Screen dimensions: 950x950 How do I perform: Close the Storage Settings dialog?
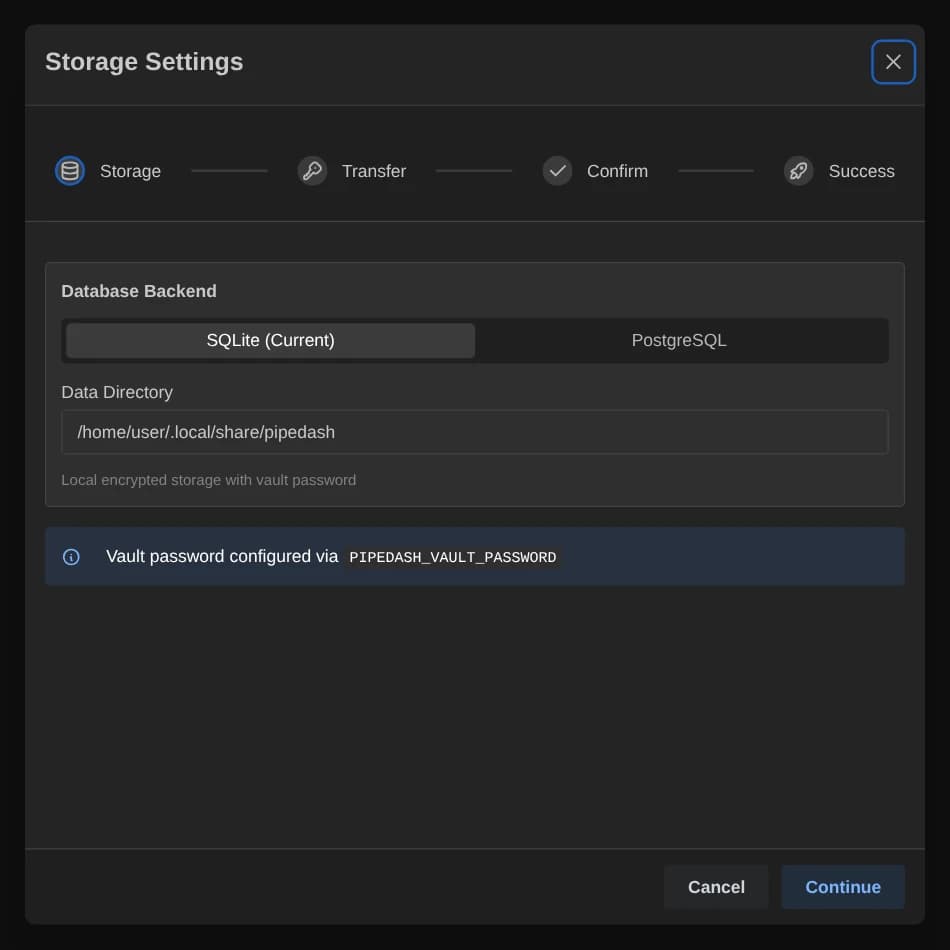point(893,62)
